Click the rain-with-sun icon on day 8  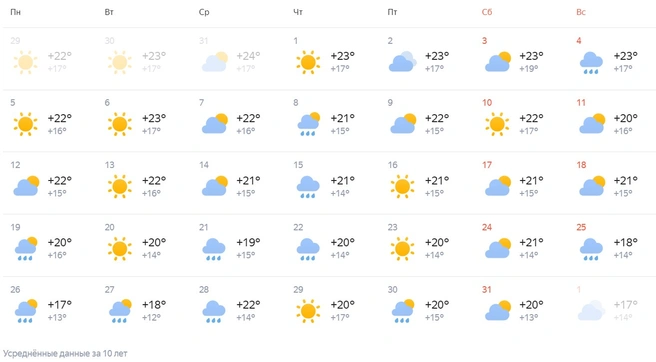308,124
